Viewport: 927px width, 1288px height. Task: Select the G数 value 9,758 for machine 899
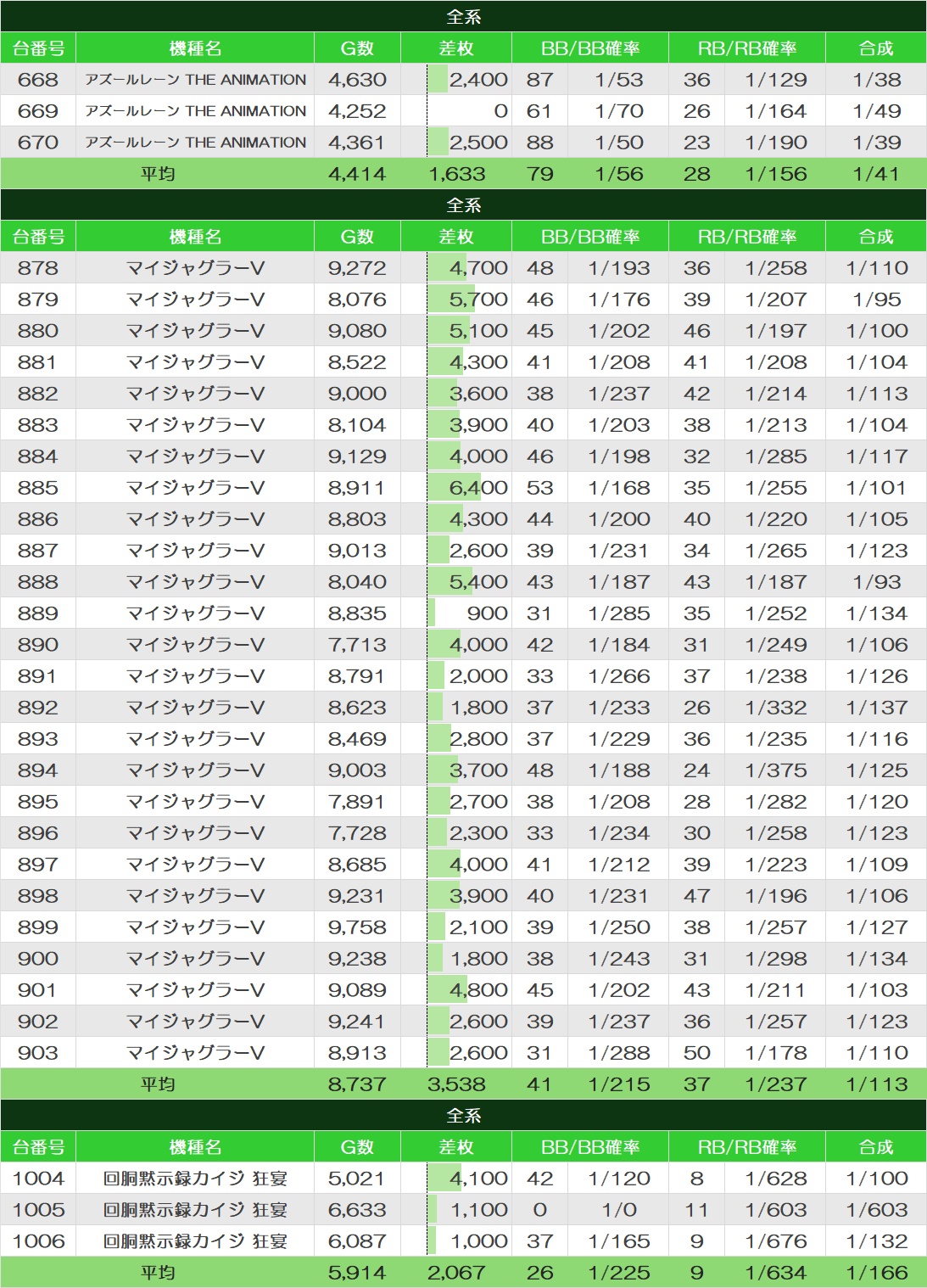tap(357, 927)
